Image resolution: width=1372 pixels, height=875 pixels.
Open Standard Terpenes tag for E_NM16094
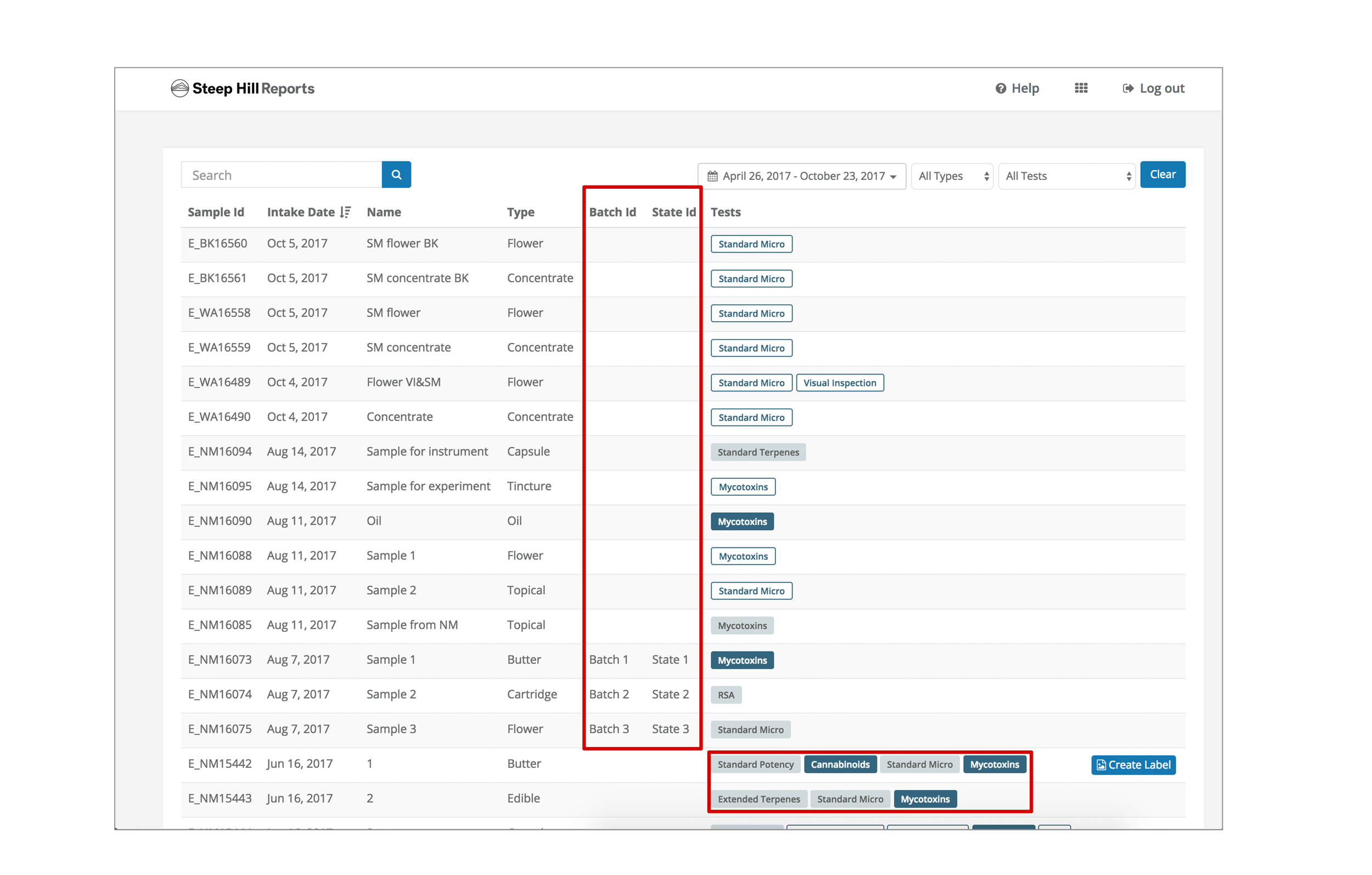tap(758, 453)
